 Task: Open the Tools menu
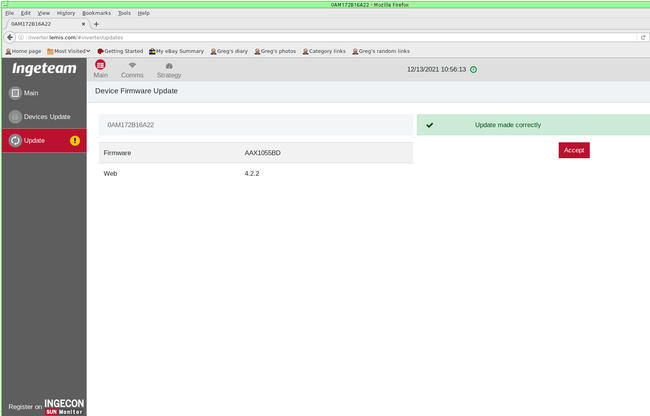[x=124, y=13]
